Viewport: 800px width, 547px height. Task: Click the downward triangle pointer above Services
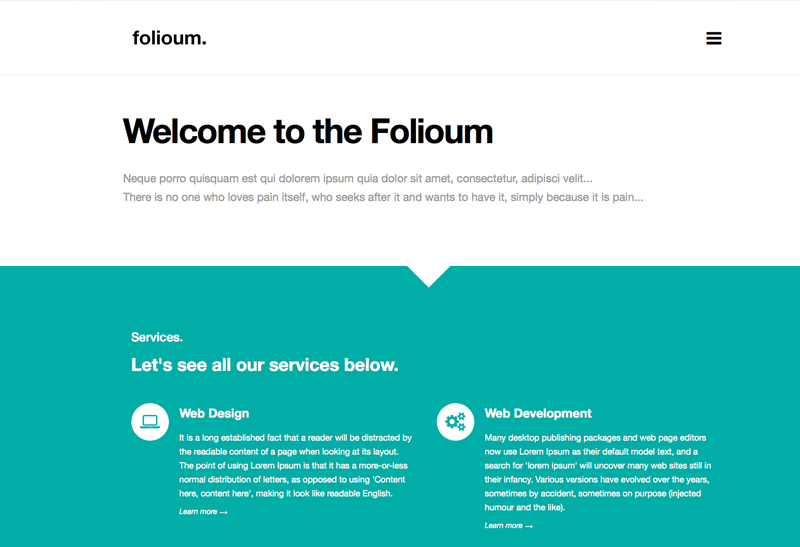429,276
